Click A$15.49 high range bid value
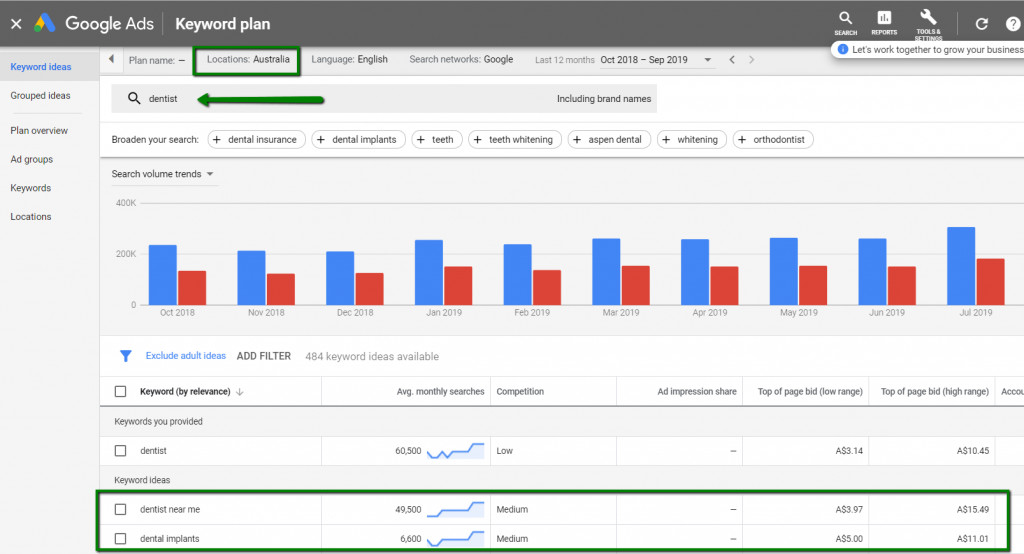1024x554 pixels. pyautogui.click(x=972, y=510)
